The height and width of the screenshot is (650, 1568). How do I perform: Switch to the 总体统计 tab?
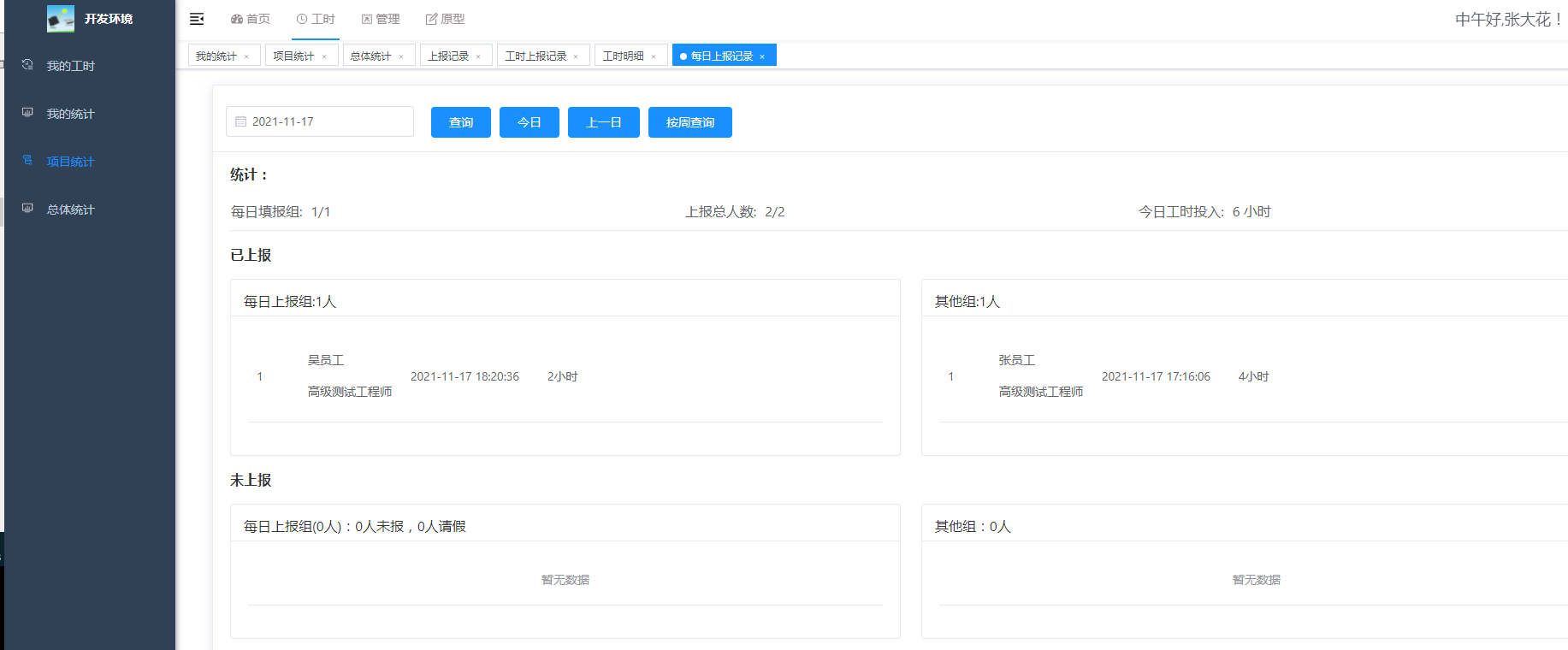click(x=370, y=56)
